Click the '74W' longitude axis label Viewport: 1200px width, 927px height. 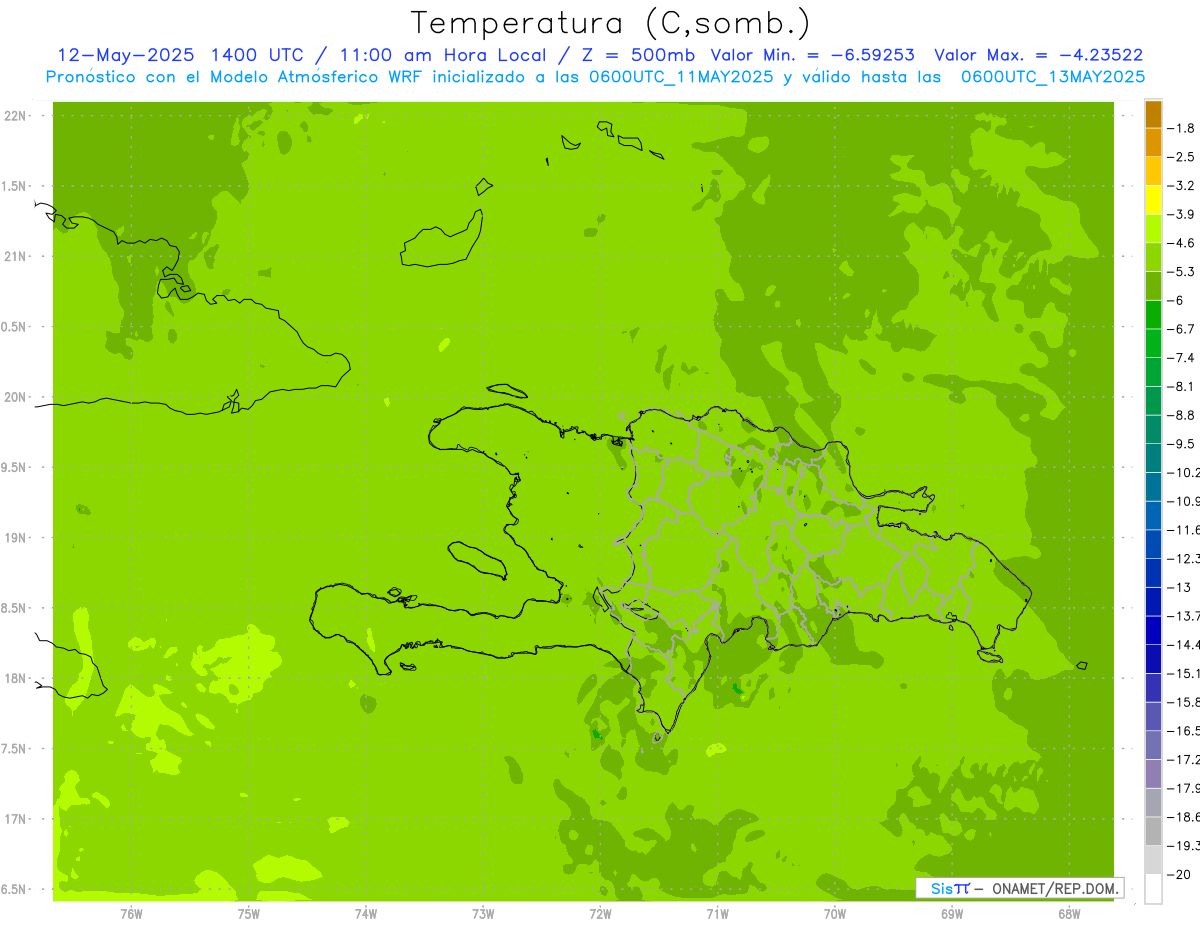coord(366,914)
